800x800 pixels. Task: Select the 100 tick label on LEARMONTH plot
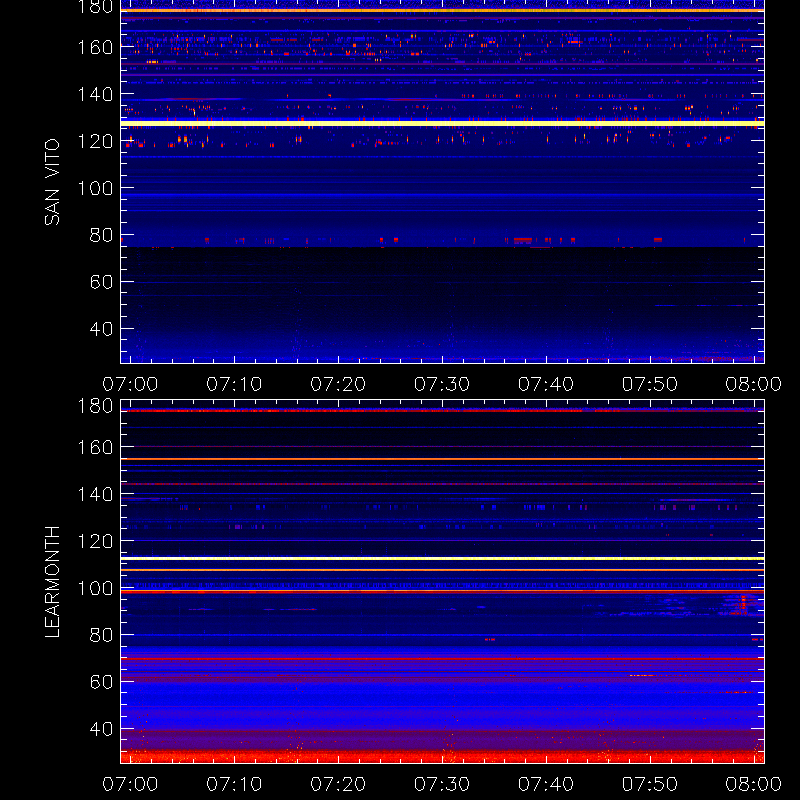(x=95, y=588)
